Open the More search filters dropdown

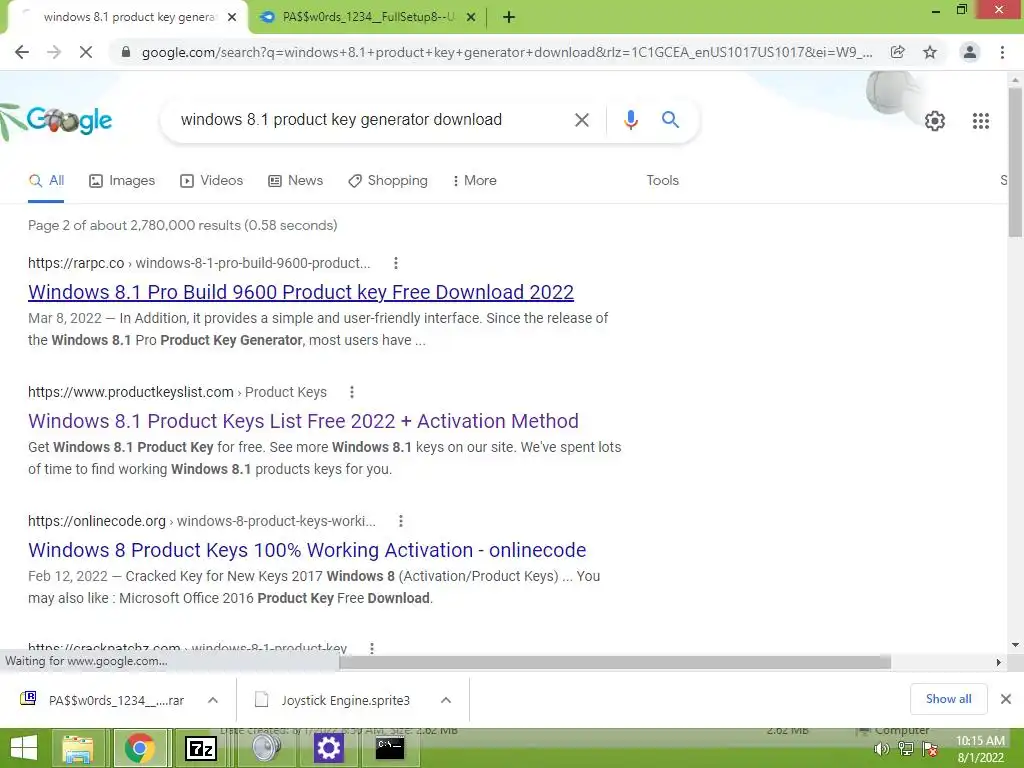pos(474,180)
